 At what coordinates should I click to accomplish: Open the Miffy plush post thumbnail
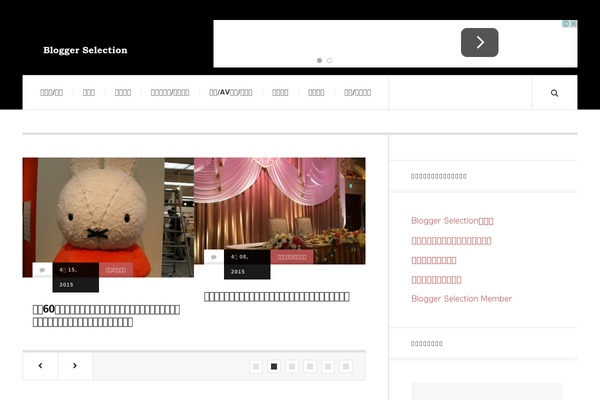tap(108, 217)
